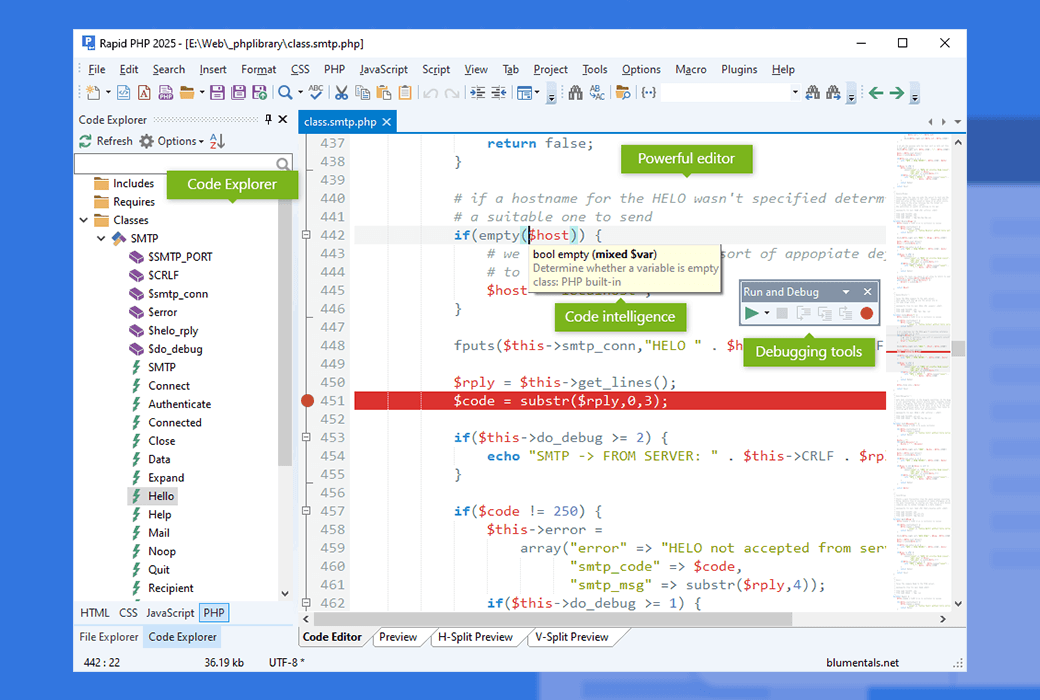Start debugging with green play button
Viewport: 1040px width, 700px height.
click(x=751, y=313)
